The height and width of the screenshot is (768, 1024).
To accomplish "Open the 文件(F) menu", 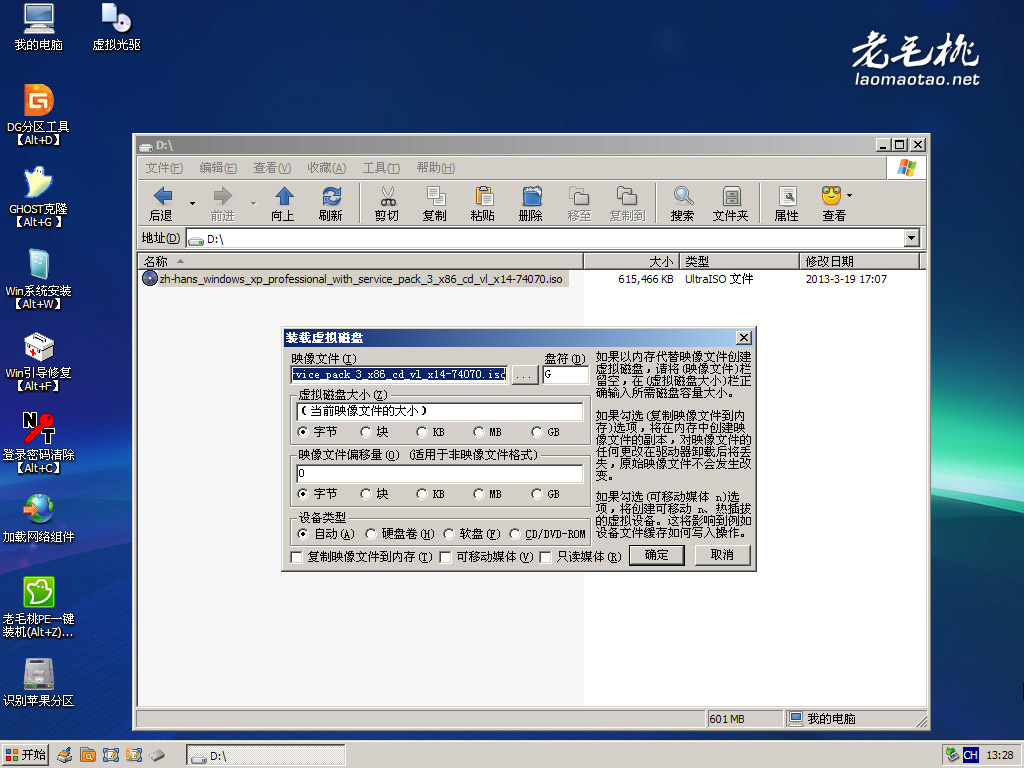I will coord(164,168).
